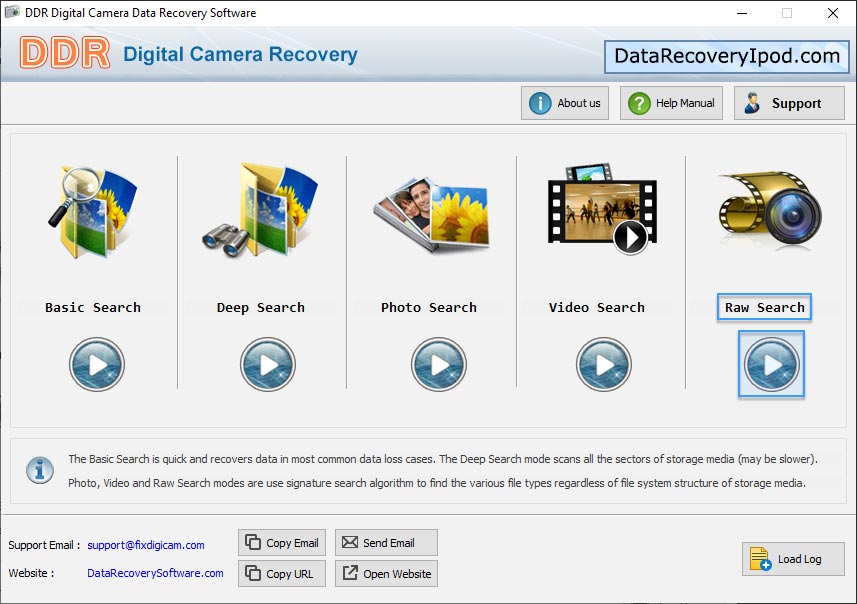The image size is (857, 604).
Task: Open the DataRecoverySoftware.com website link
Action: tap(155, 573)
